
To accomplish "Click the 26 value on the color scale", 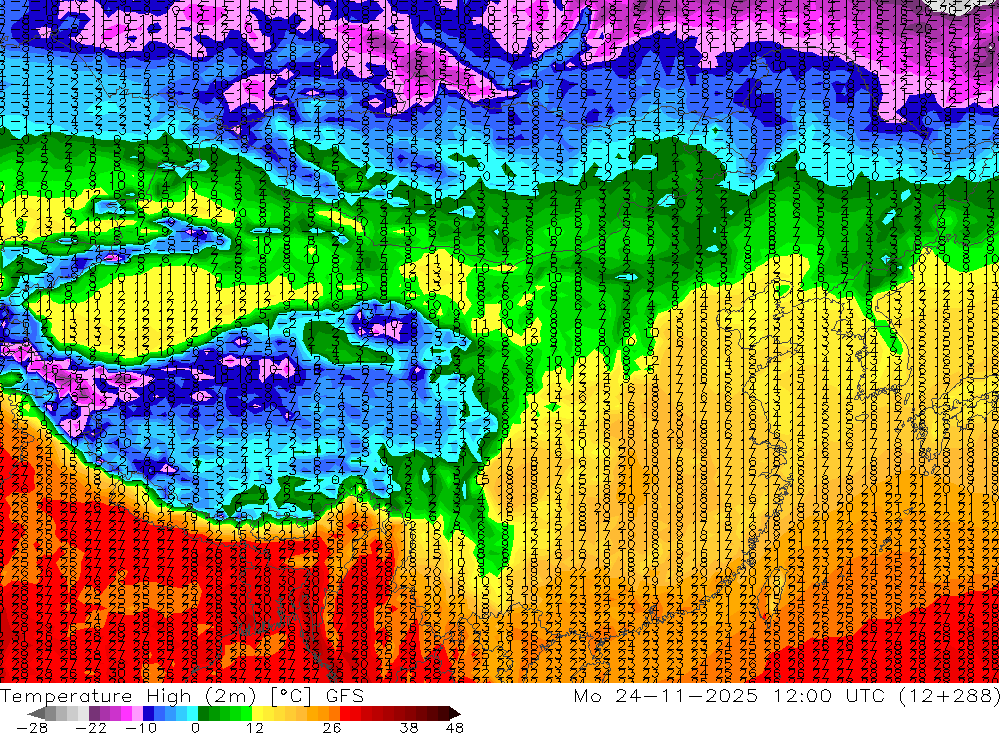I will [332, 728].
